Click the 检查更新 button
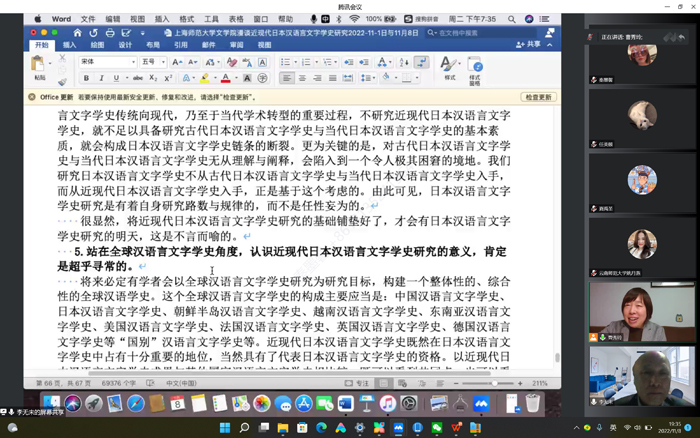Screen dimensions: 700x438 pyautogui.click(x=538, y=98)
